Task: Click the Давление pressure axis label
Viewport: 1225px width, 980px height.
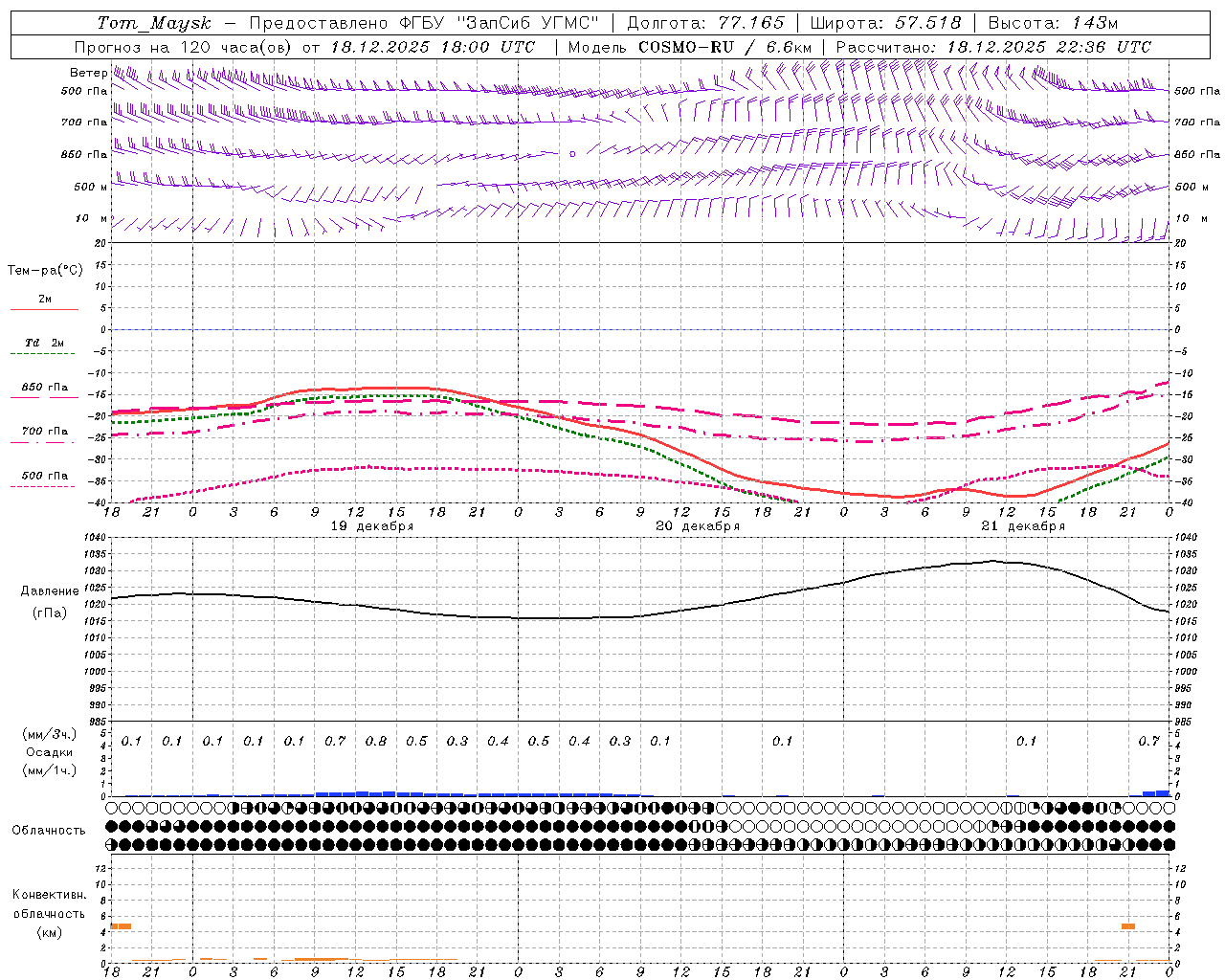Action: 48,591
